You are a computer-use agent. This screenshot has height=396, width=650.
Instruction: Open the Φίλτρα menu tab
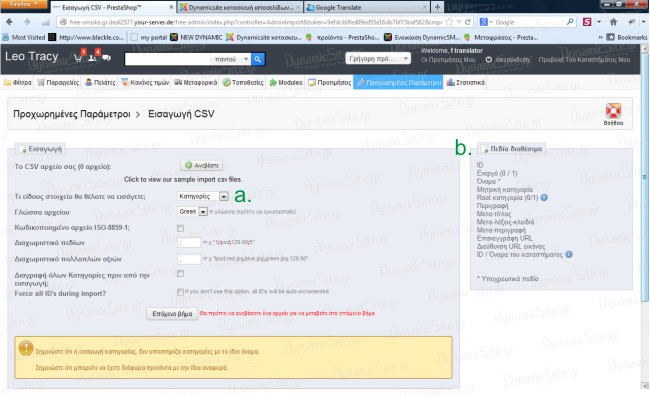coord(17,83)
